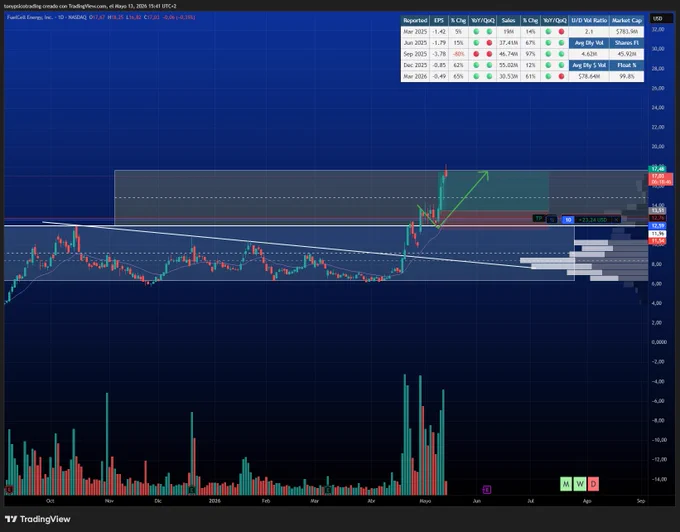The width and height of the screenshot is (680, 532).
Task: Click the $783.9M market cap value
Action: 627,32
